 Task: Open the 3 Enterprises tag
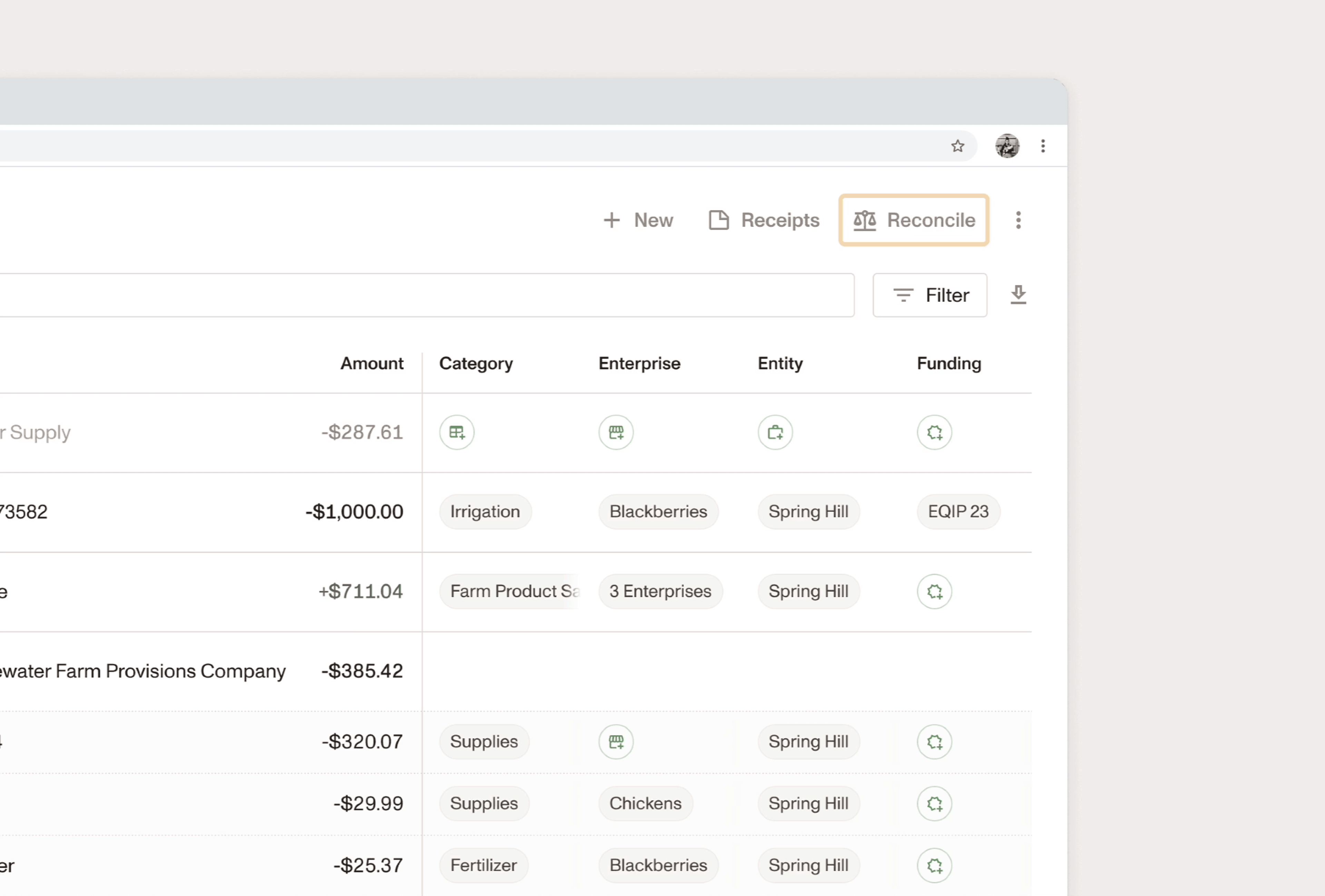pyautogui.click(x=660, y=592)
